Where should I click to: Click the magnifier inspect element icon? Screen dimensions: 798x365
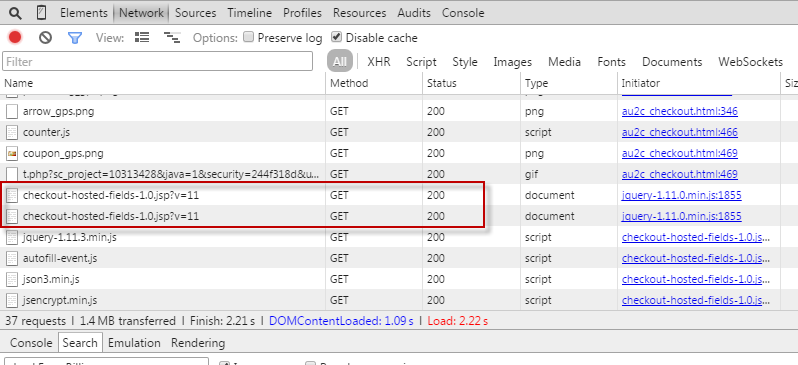point(16,13)
